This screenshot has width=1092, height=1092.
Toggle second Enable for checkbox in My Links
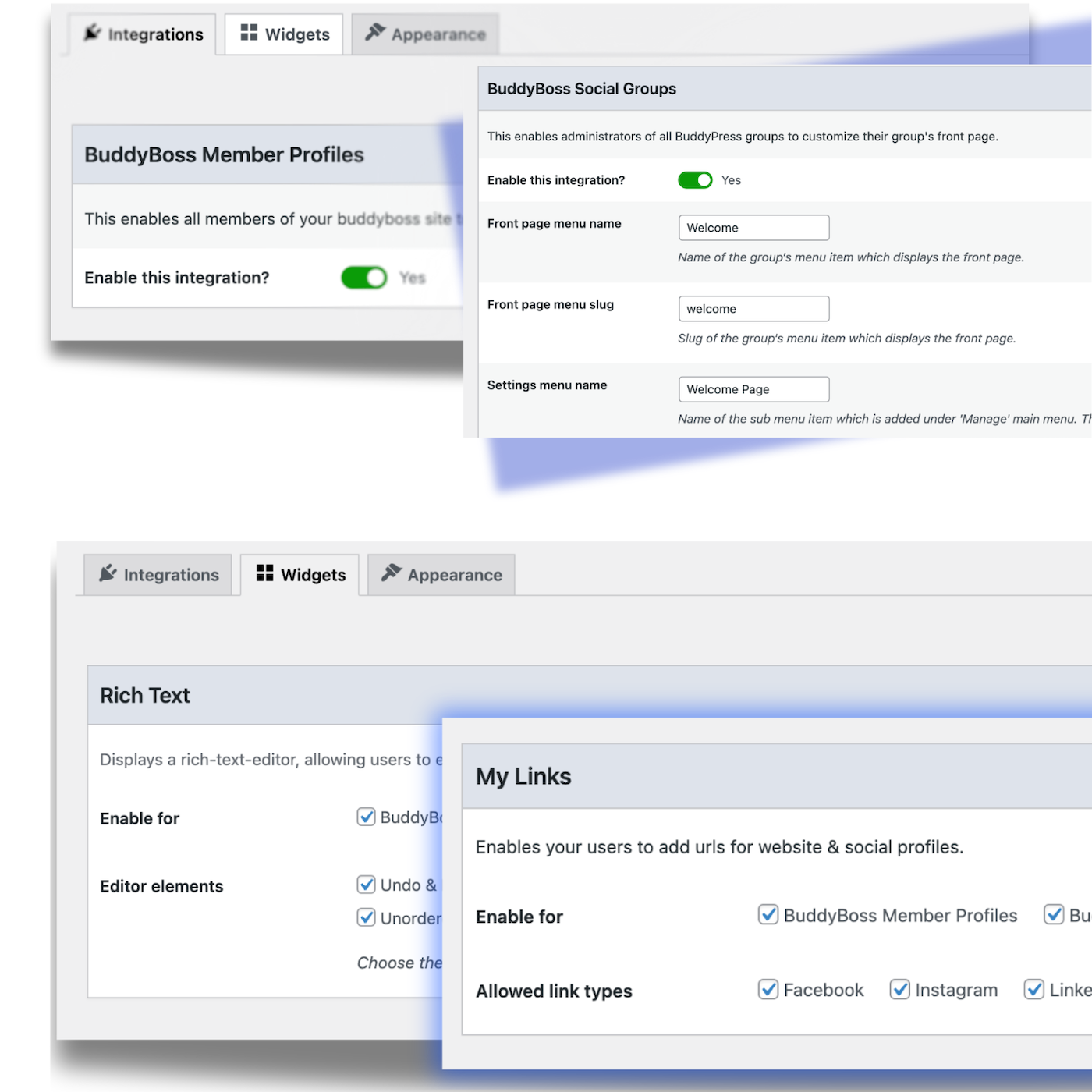click(x=1055, y=914)
